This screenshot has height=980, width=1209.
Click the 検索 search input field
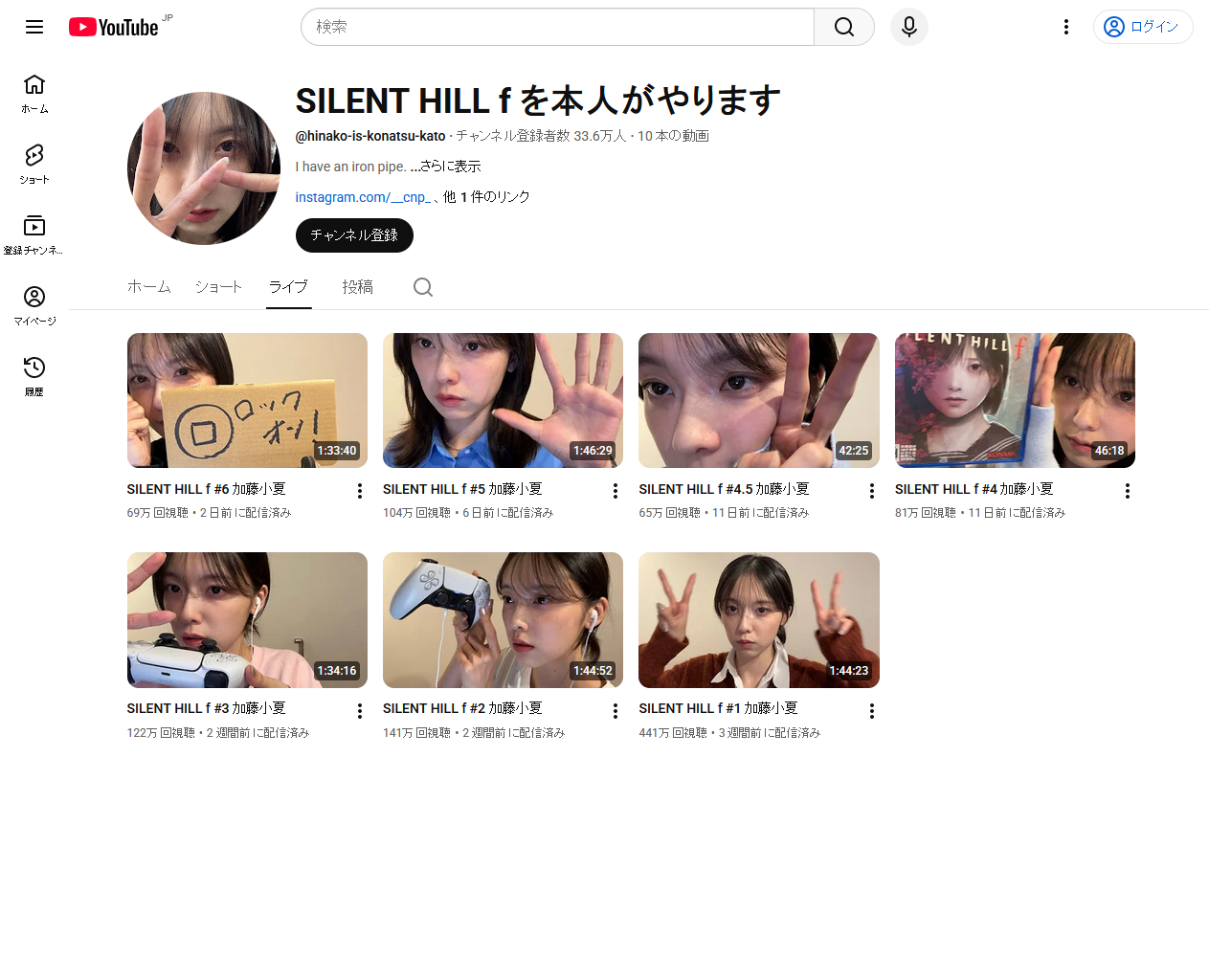(557, 27)
